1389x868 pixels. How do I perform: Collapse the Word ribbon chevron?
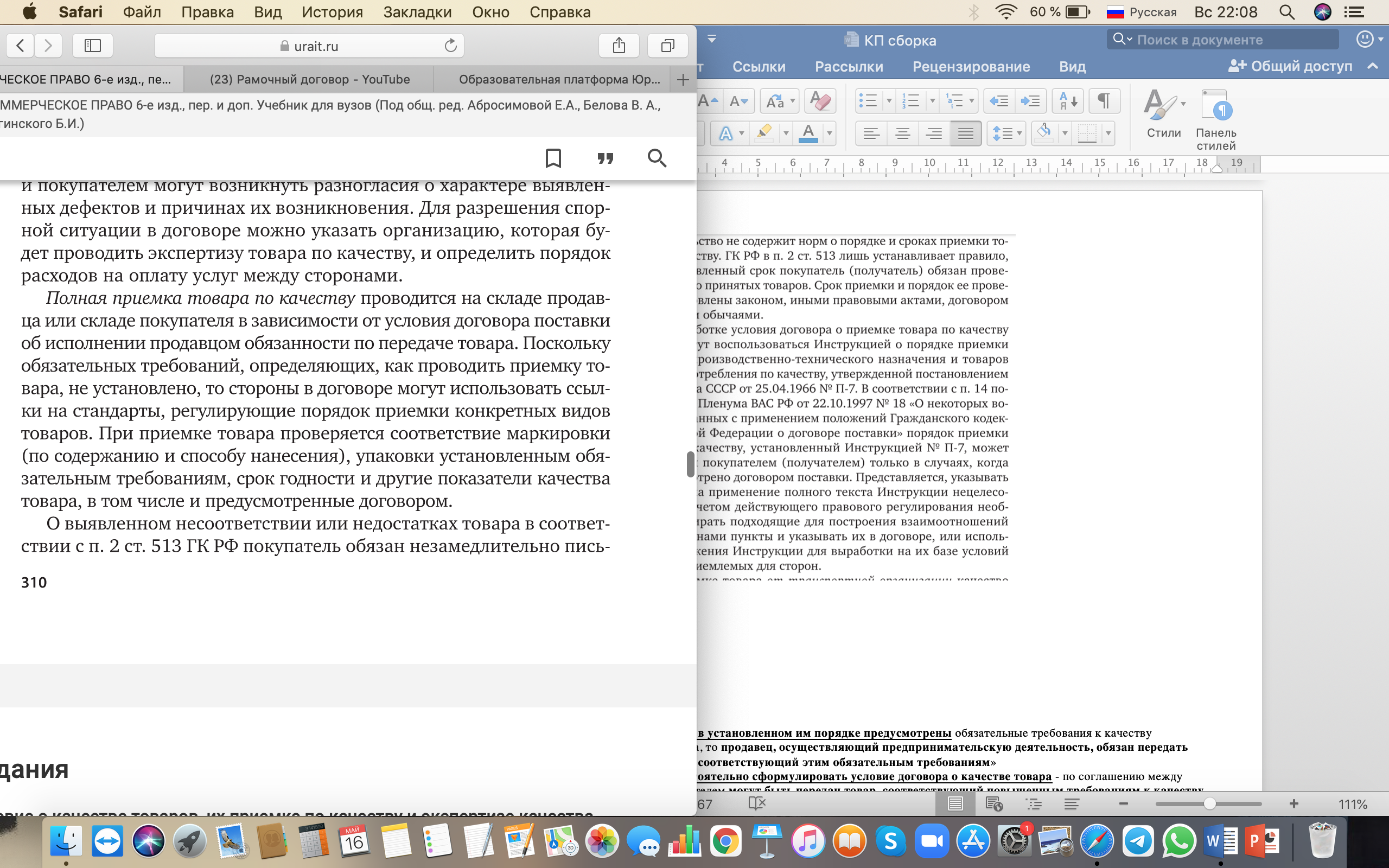pos(1372,66)
